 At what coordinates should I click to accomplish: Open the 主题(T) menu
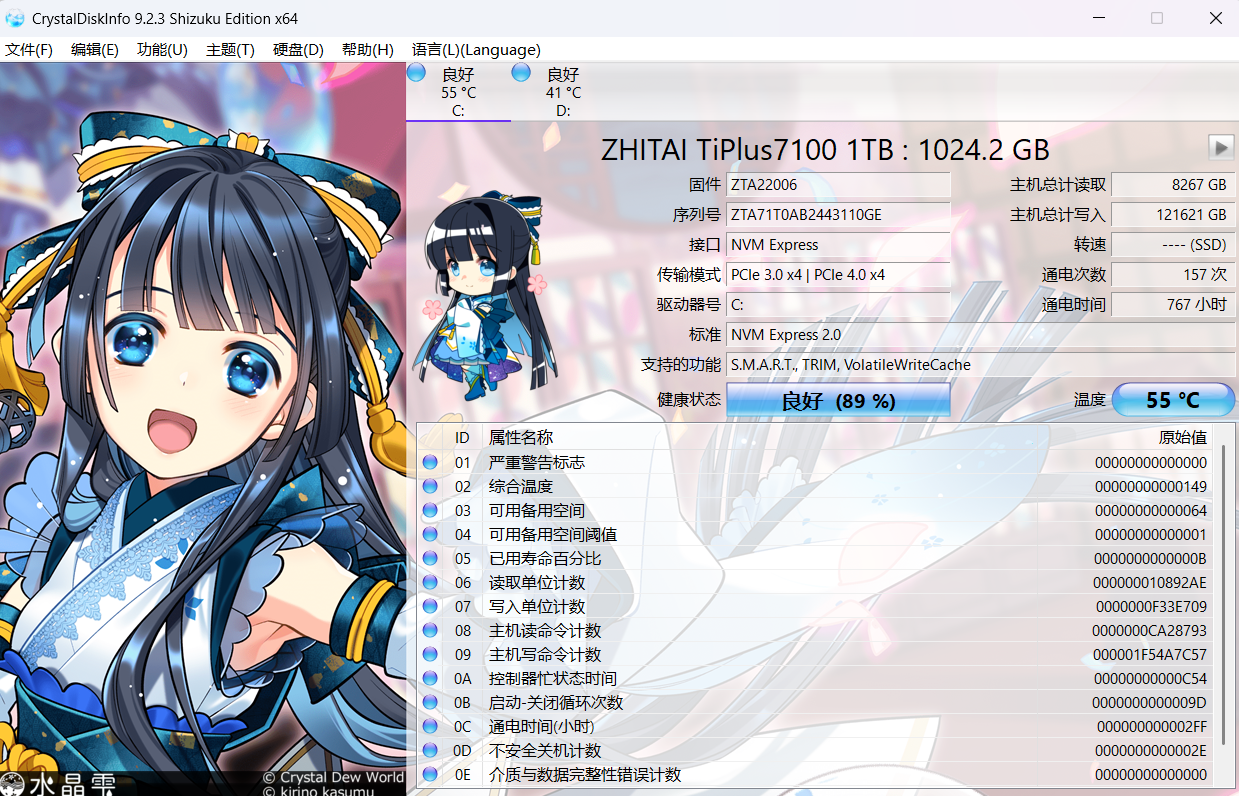(x=230, y=50)
